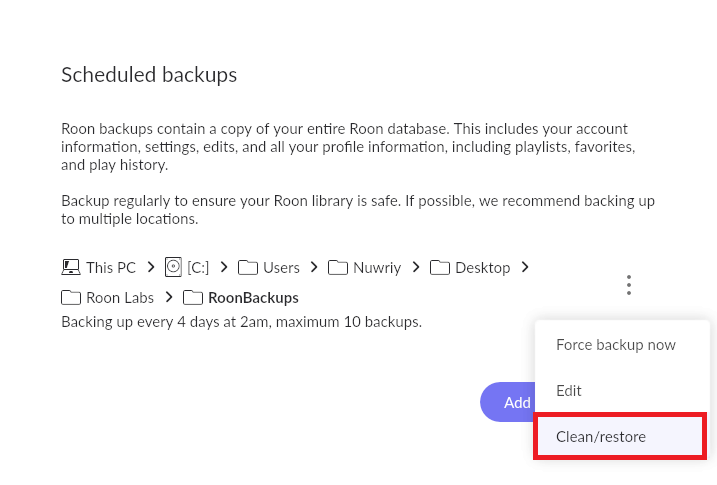Image resolution: width=717 pixels, height=485 pixels.
Task: Click the Roon Labs folder icon
Action: (71, 297)
